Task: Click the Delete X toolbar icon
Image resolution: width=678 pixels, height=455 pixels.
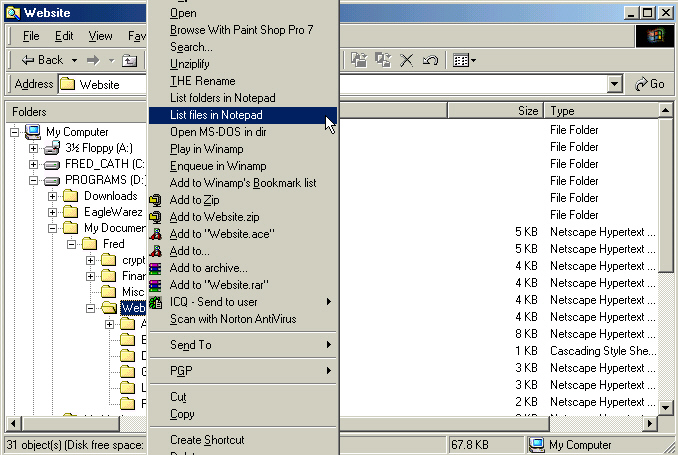Action: 406,60
